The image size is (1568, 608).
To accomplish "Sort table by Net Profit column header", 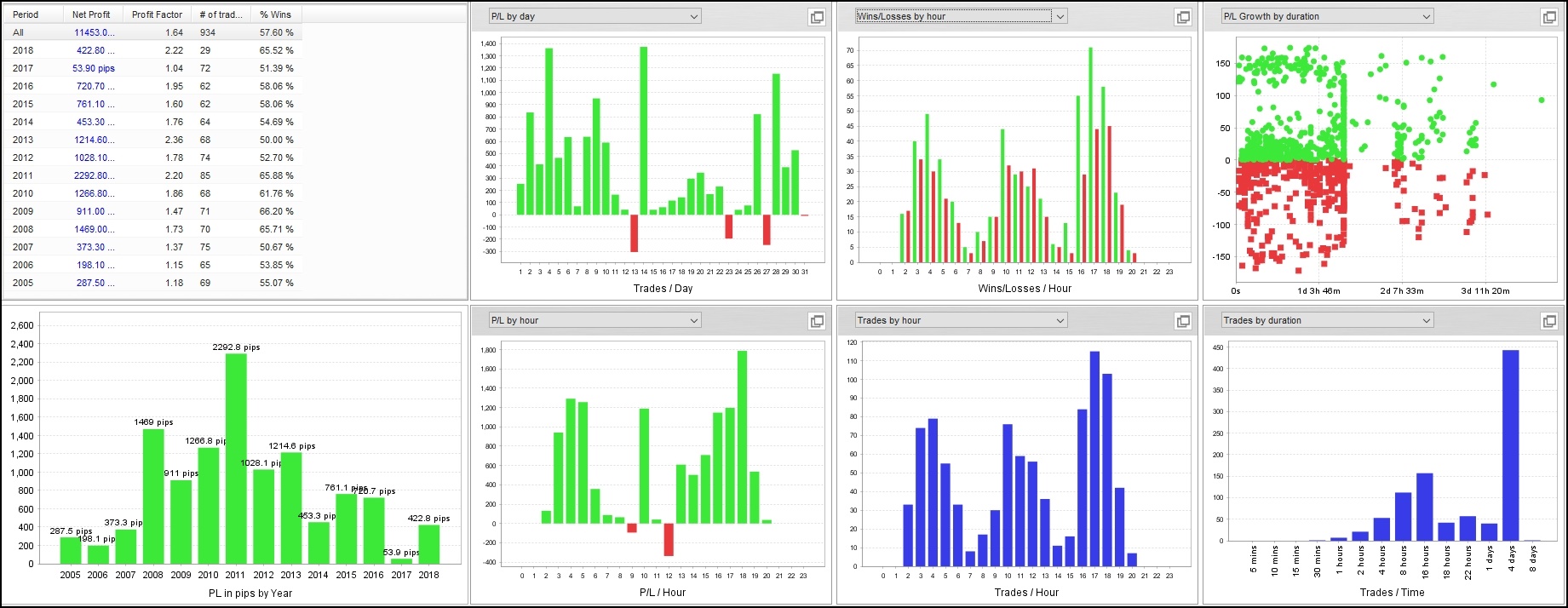I will [91, 14].
